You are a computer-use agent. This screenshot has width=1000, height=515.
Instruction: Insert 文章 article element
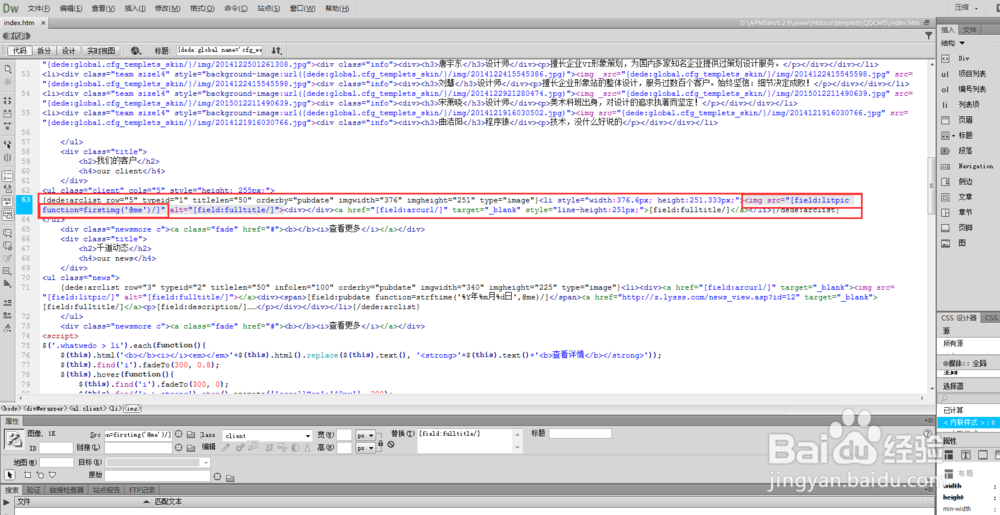tap(968, 197)
